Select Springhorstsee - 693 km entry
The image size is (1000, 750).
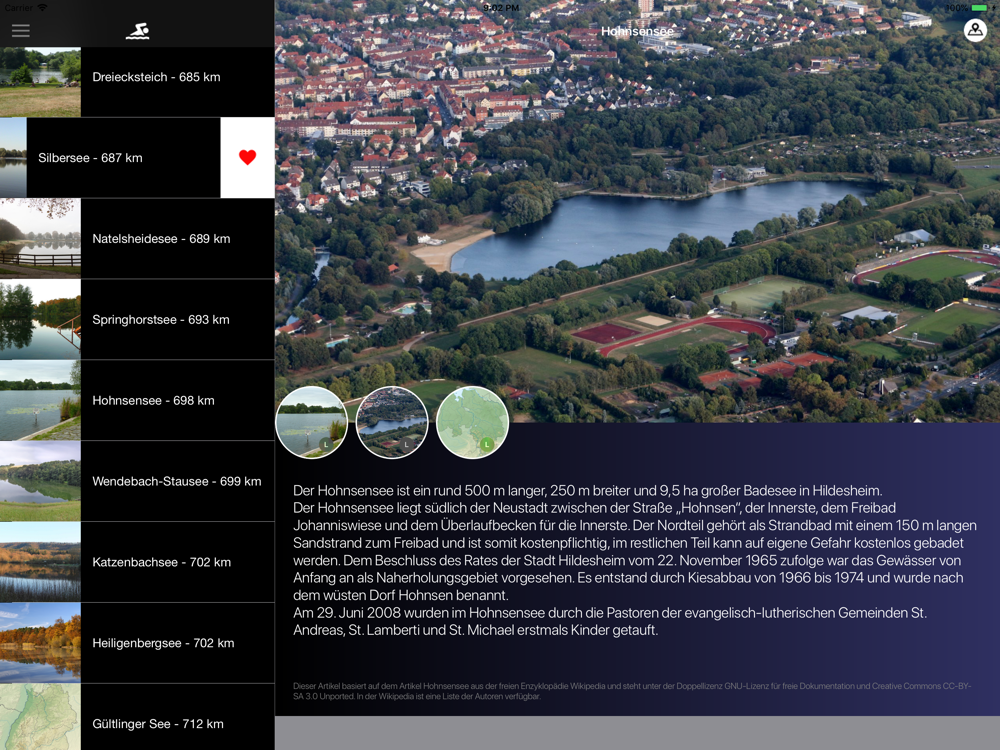[137, 320]
